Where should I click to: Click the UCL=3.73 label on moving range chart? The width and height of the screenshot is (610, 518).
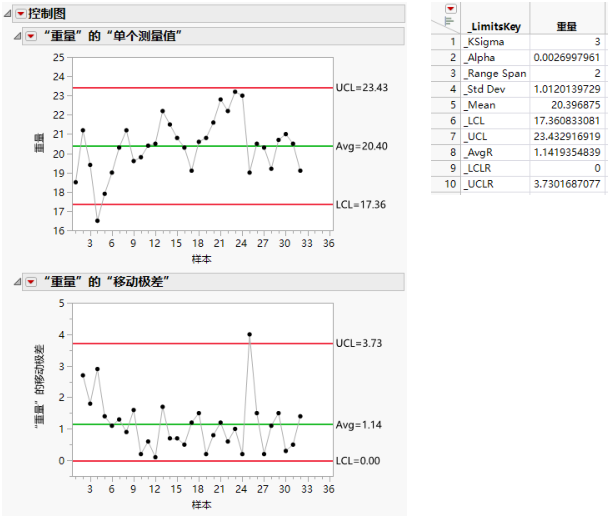click(359, 343)
